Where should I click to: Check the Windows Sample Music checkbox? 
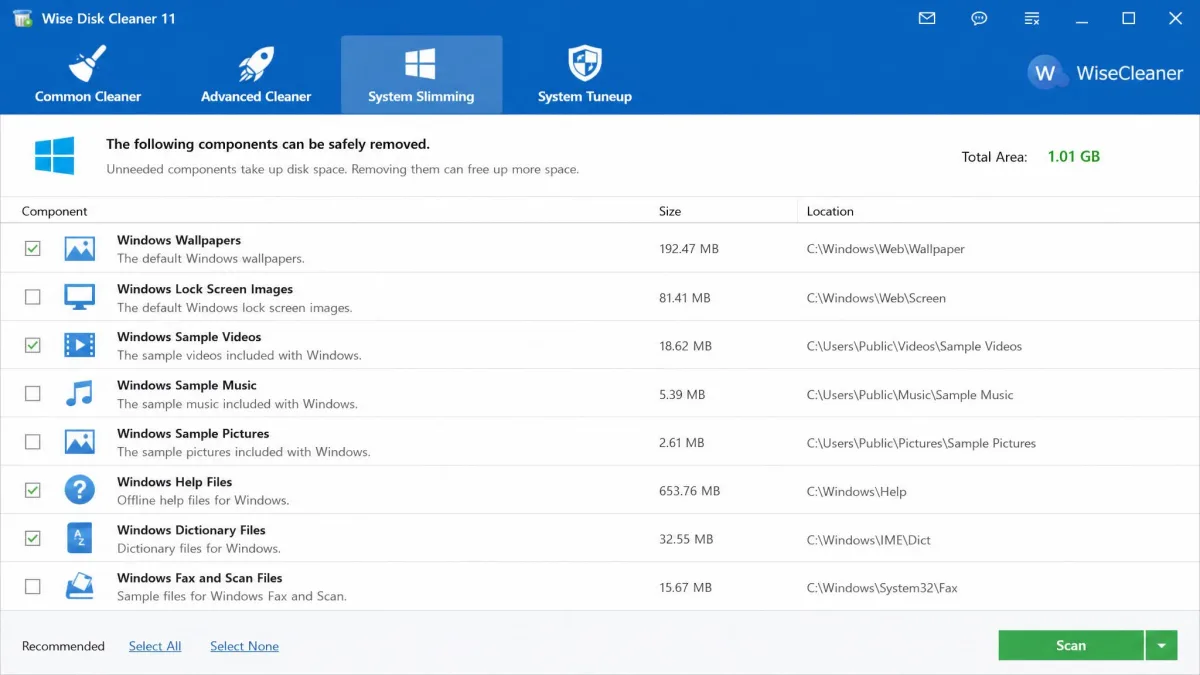33,393
